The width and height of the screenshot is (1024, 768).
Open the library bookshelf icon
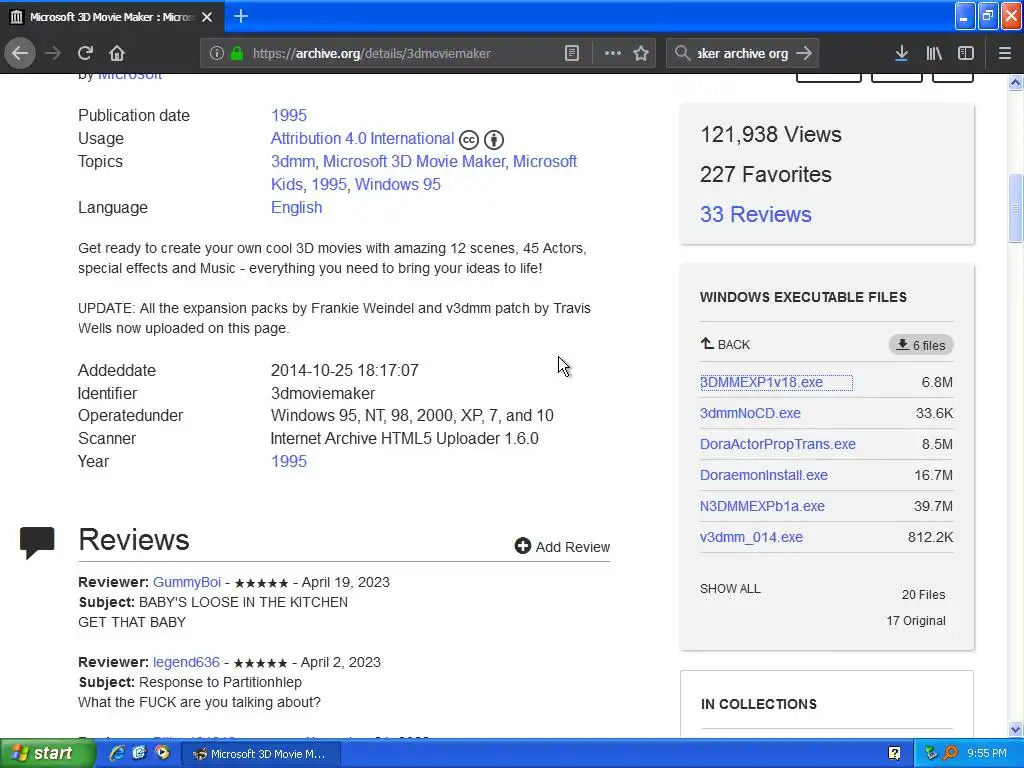(934, 53)
